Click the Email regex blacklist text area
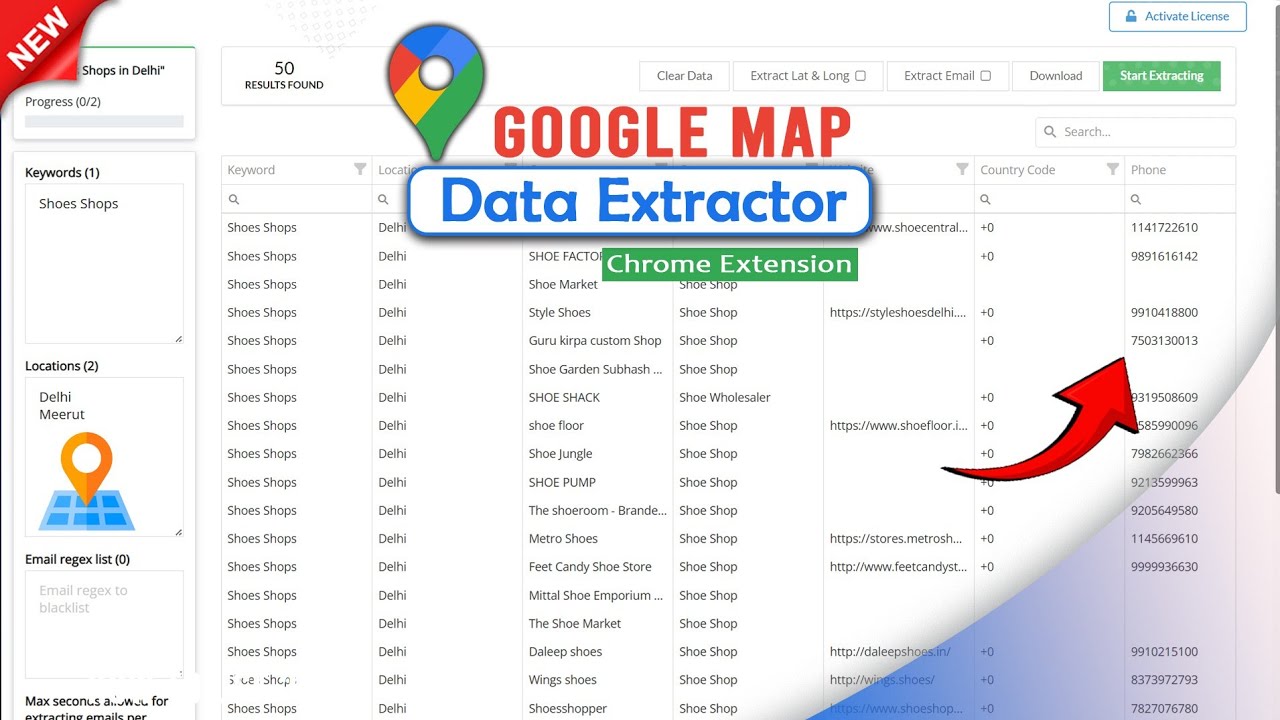 [104, 625]
